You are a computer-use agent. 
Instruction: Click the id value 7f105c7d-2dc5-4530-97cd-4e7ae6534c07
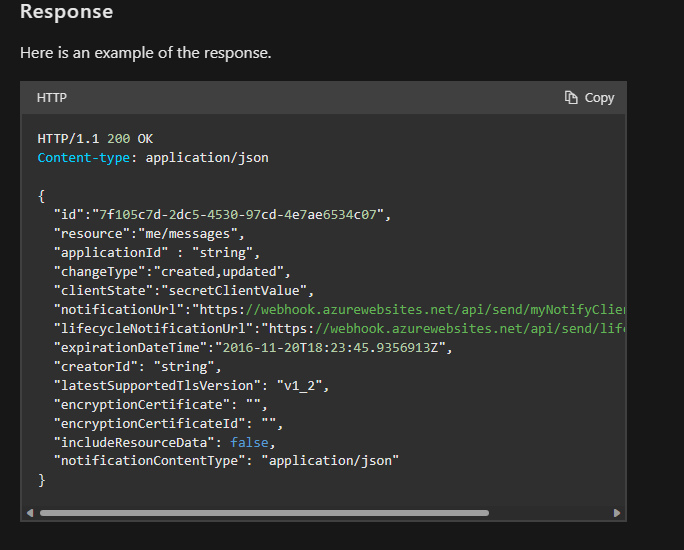tap(238, 215)
